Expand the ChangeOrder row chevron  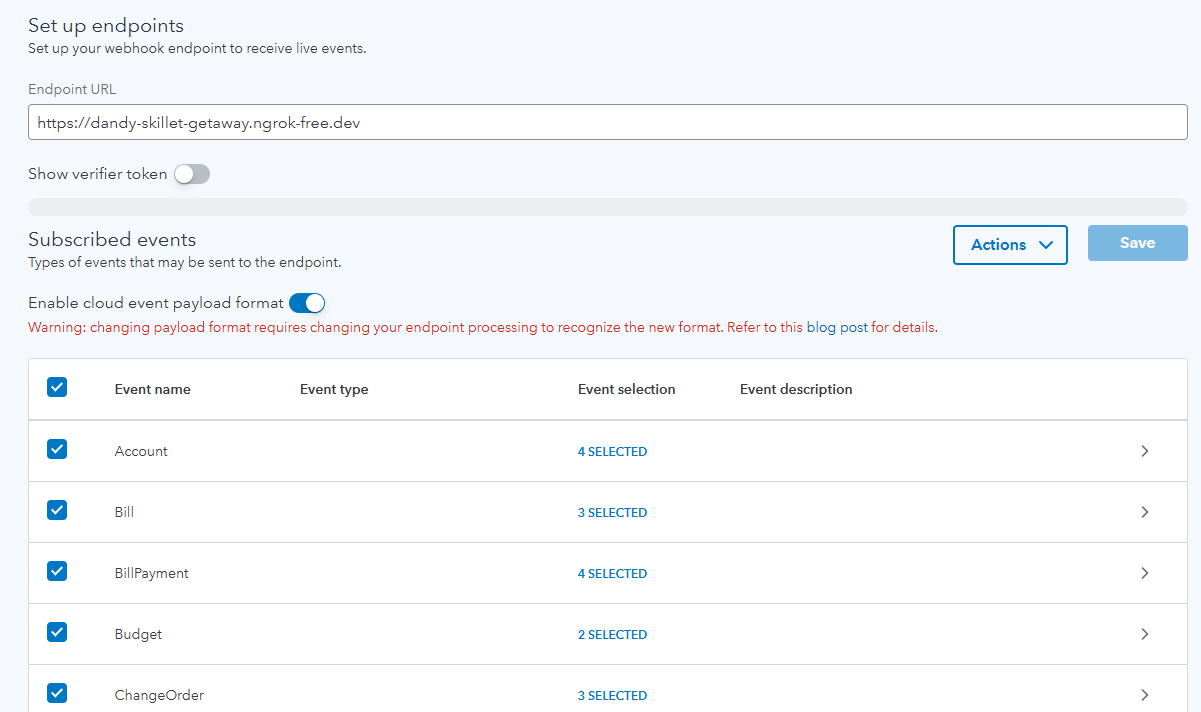pyautogui.click(x=1145, y=695)
